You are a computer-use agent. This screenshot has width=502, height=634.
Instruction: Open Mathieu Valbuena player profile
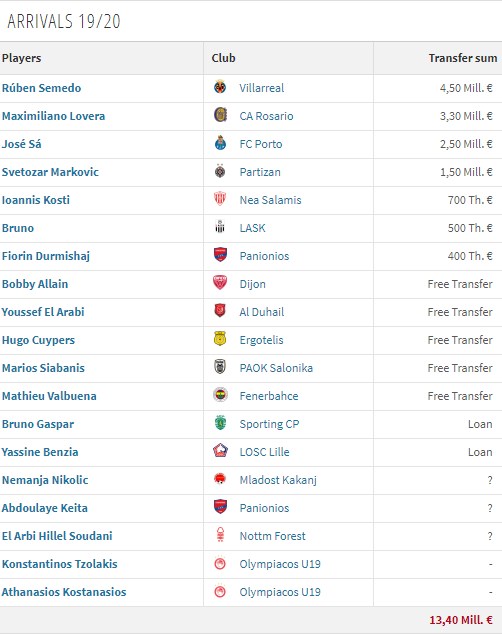[x=49, y=396]
